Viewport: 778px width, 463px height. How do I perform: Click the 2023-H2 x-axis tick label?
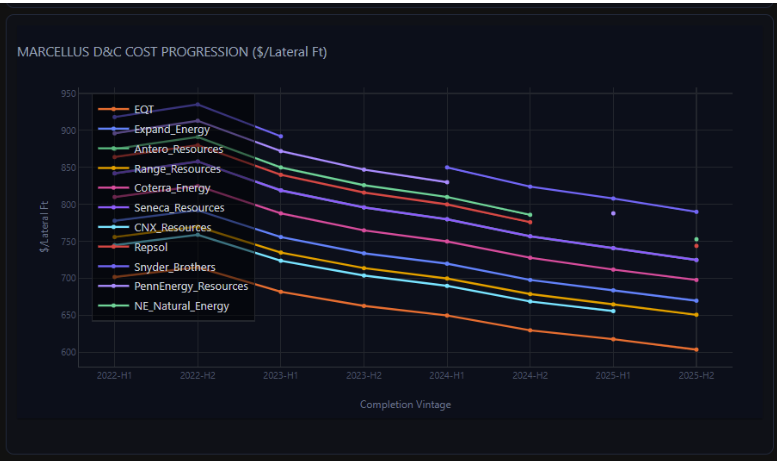coord(363,375)
